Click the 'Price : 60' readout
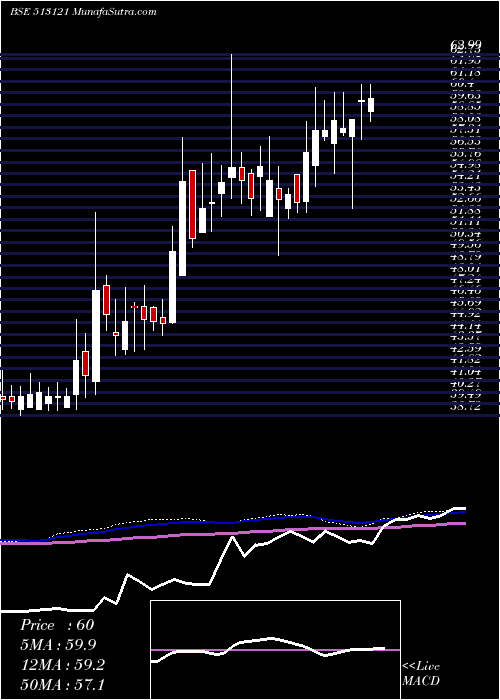The height and width of the screenshot is (700, 500). [57, 625]
